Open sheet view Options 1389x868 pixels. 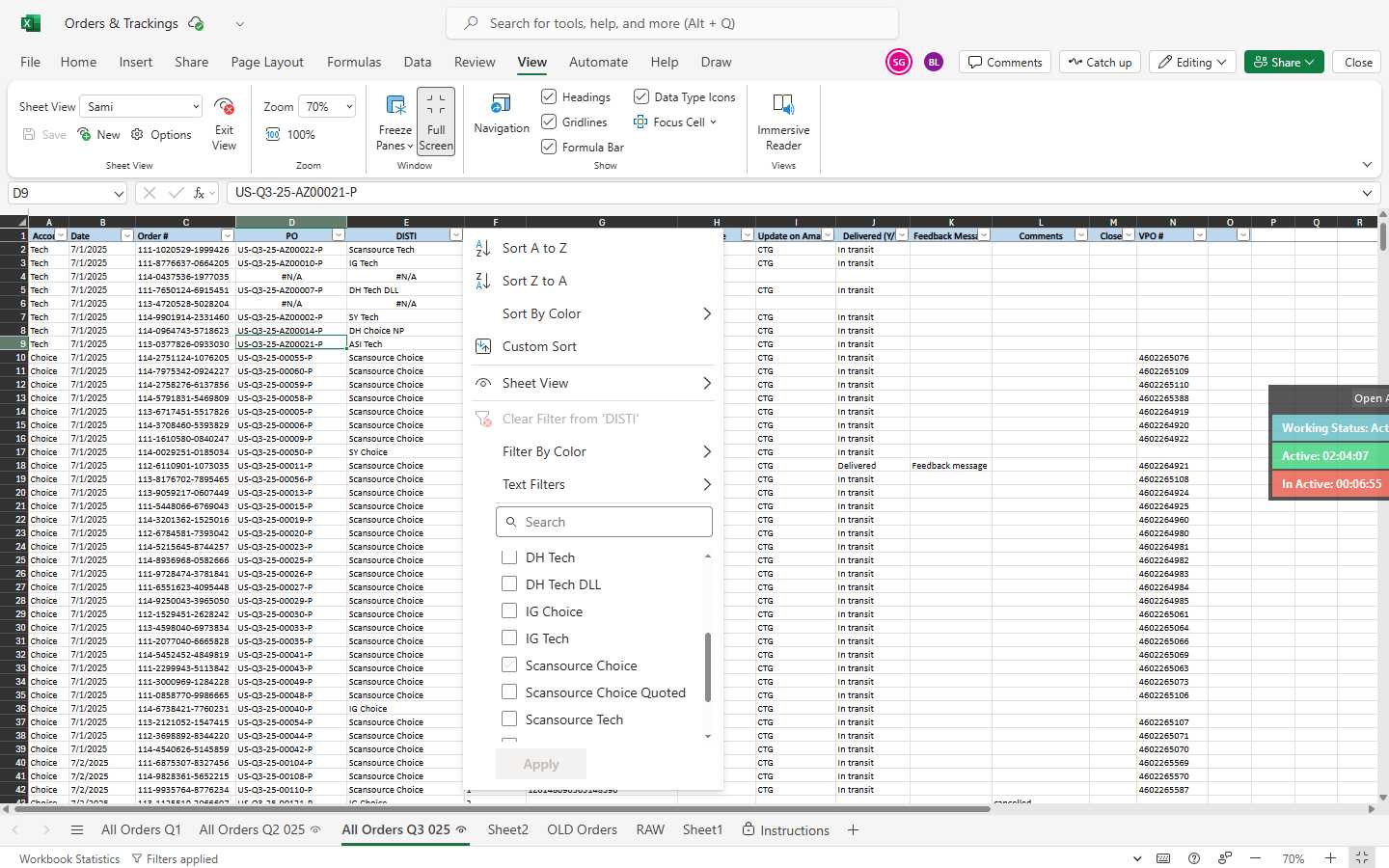click(161, 135)
